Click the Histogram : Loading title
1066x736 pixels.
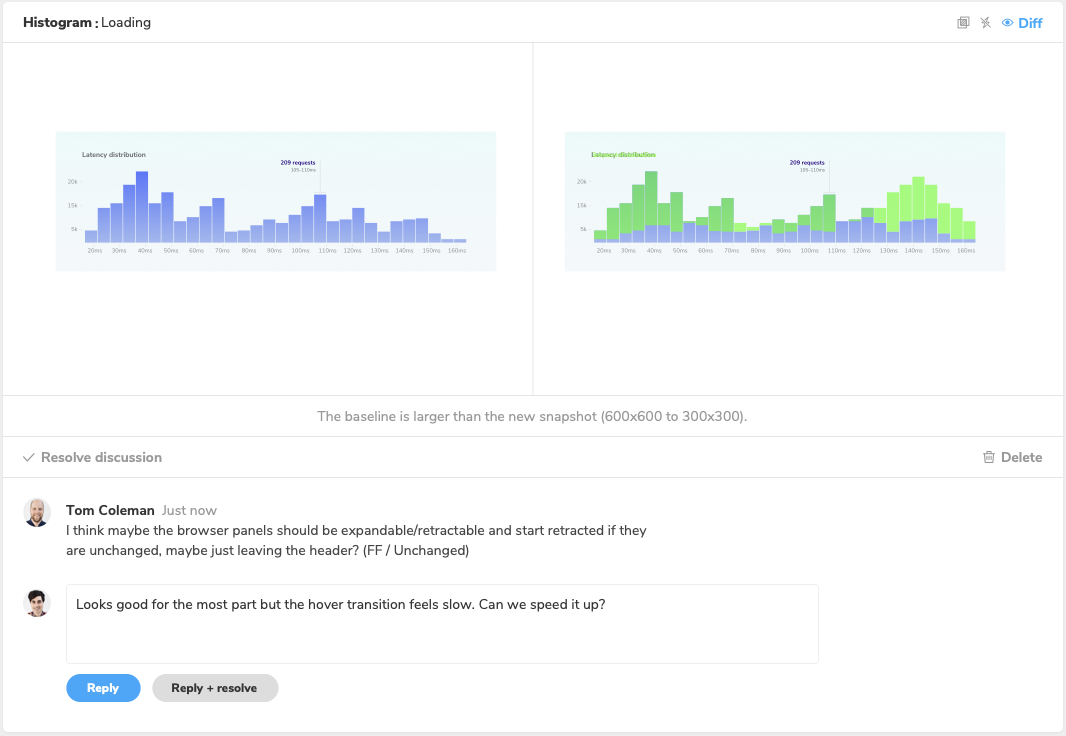click(x=87, y=22)
